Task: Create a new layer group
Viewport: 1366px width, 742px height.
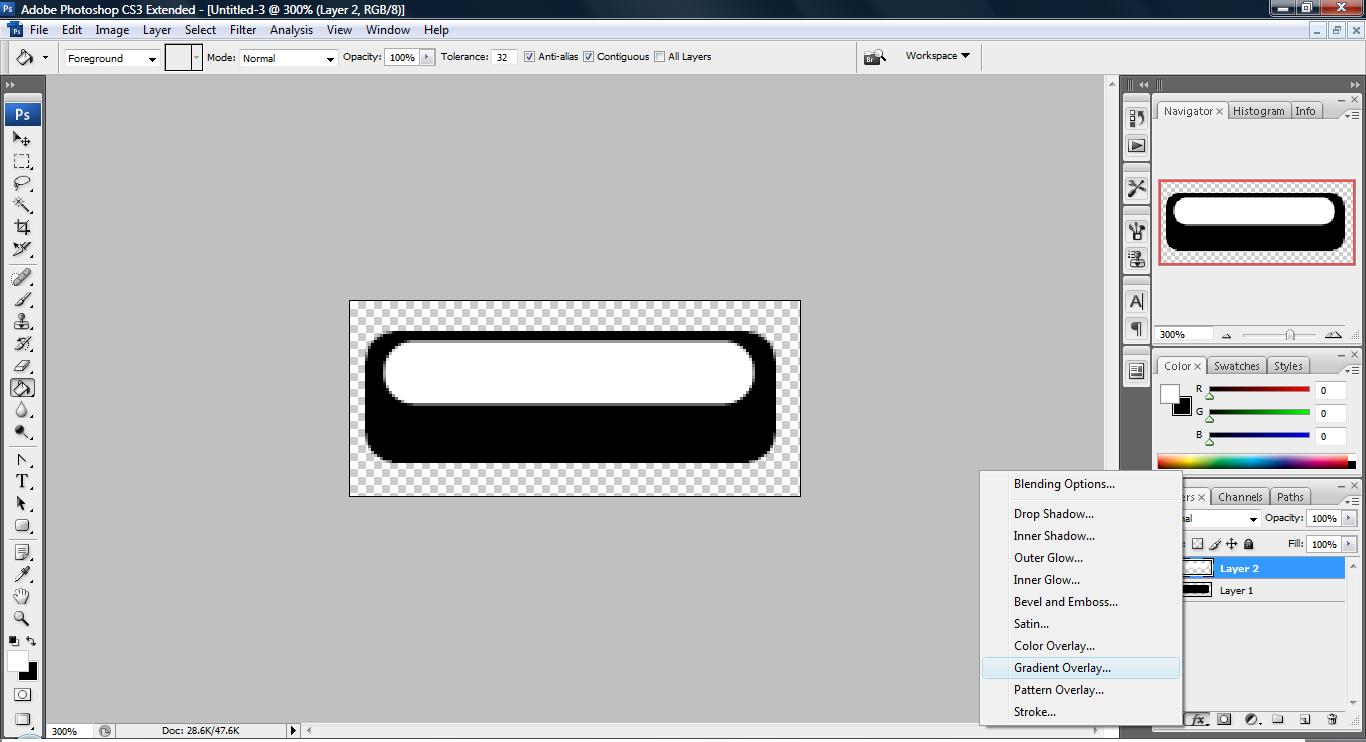Action: (x=1278, y=719)
